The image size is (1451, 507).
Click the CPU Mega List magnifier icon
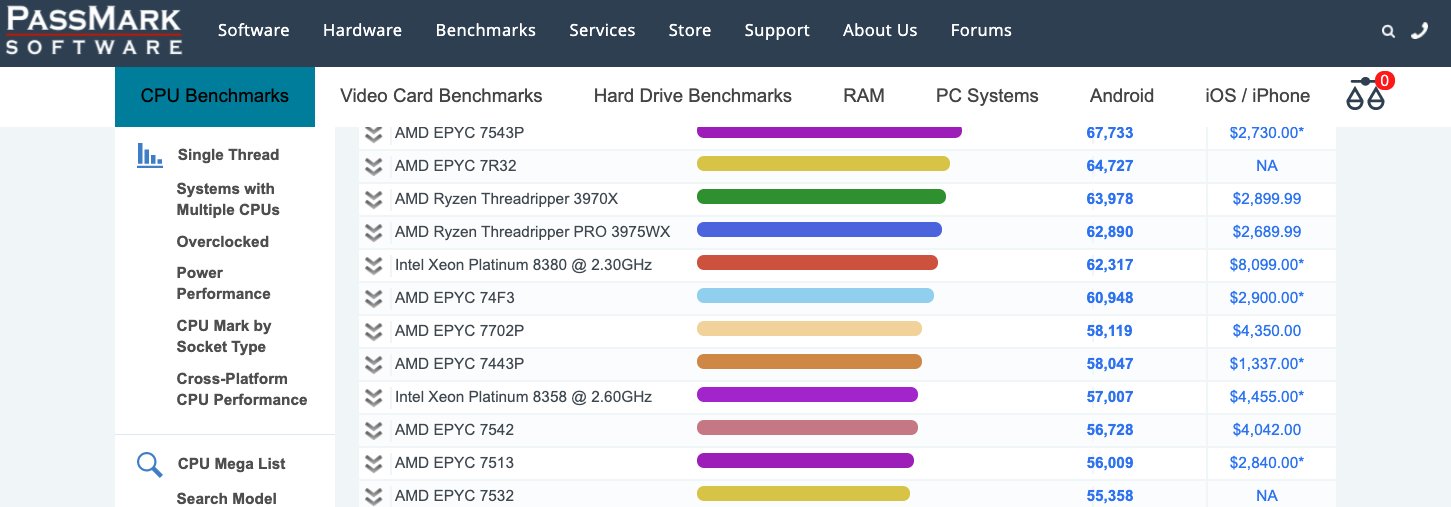[150, 464]
